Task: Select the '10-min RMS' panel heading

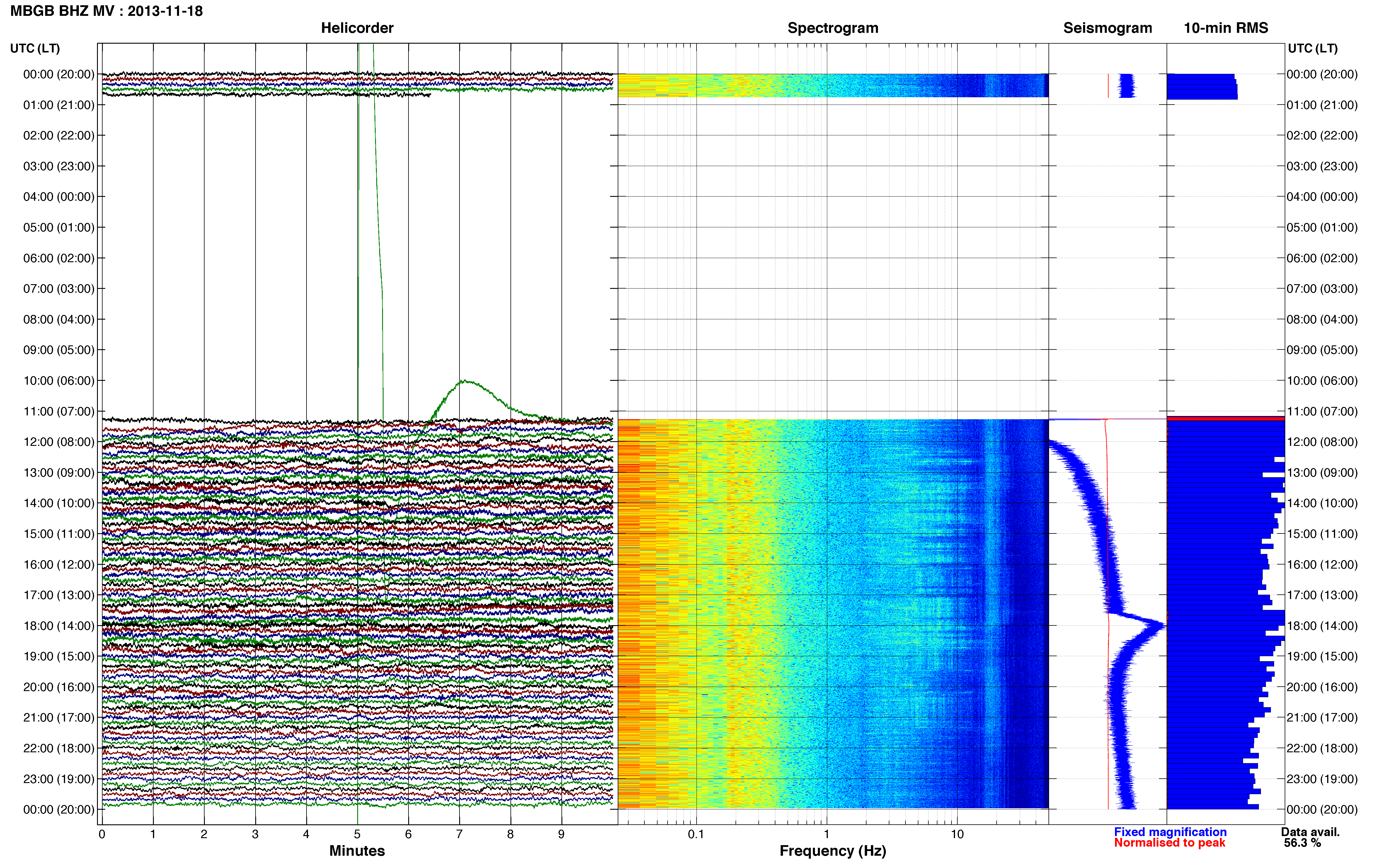Action: pos(1225,28)
